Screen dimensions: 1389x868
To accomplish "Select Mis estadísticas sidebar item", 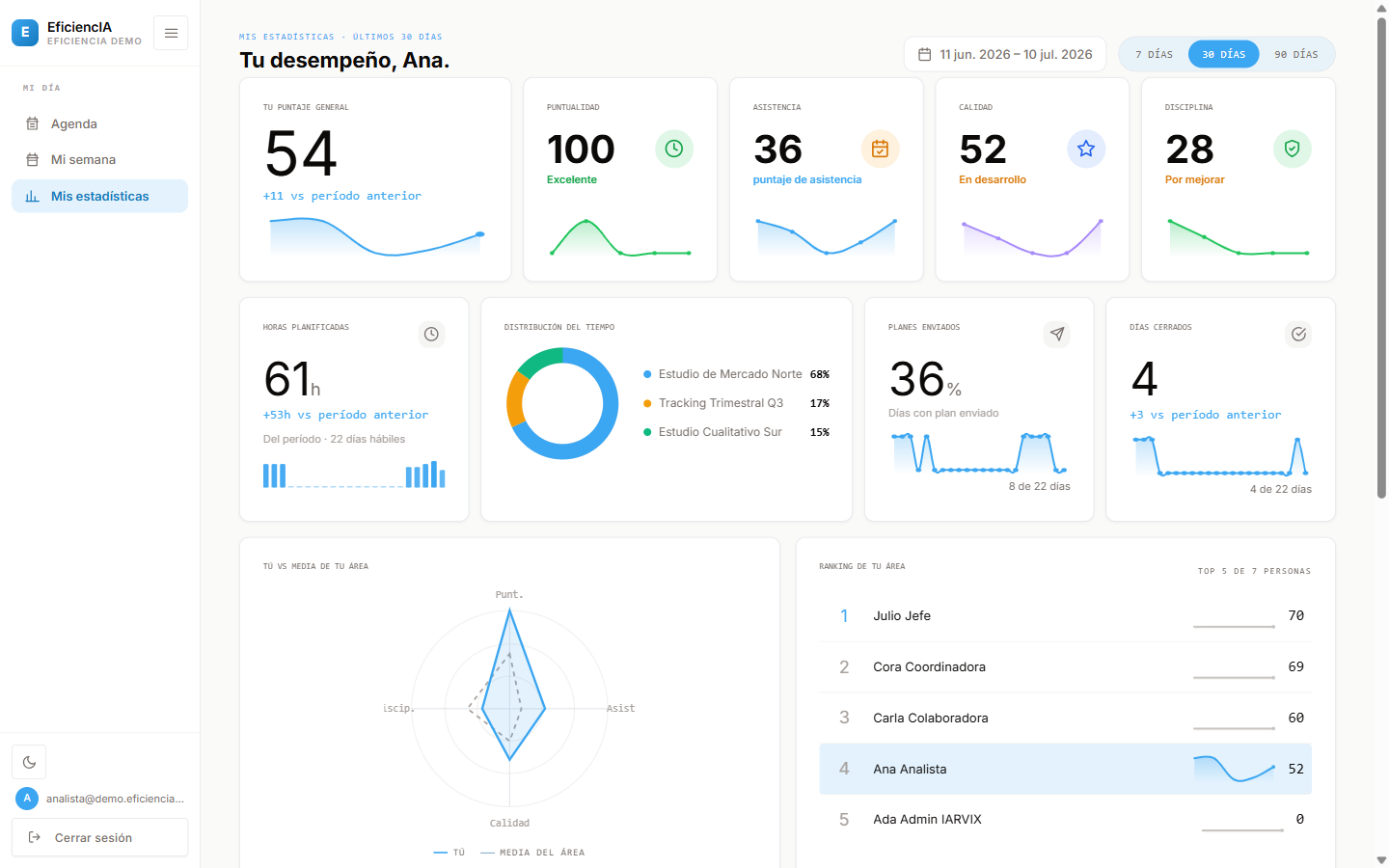I will [x=99, y=196].
